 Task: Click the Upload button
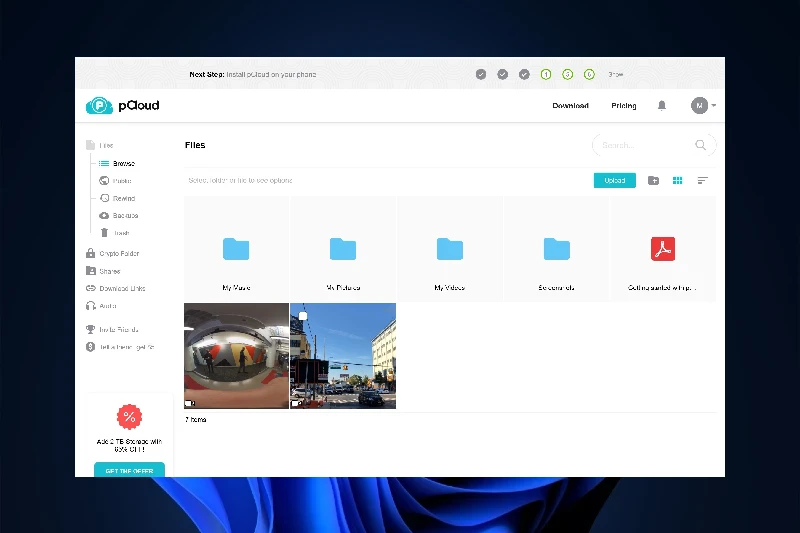615,181
